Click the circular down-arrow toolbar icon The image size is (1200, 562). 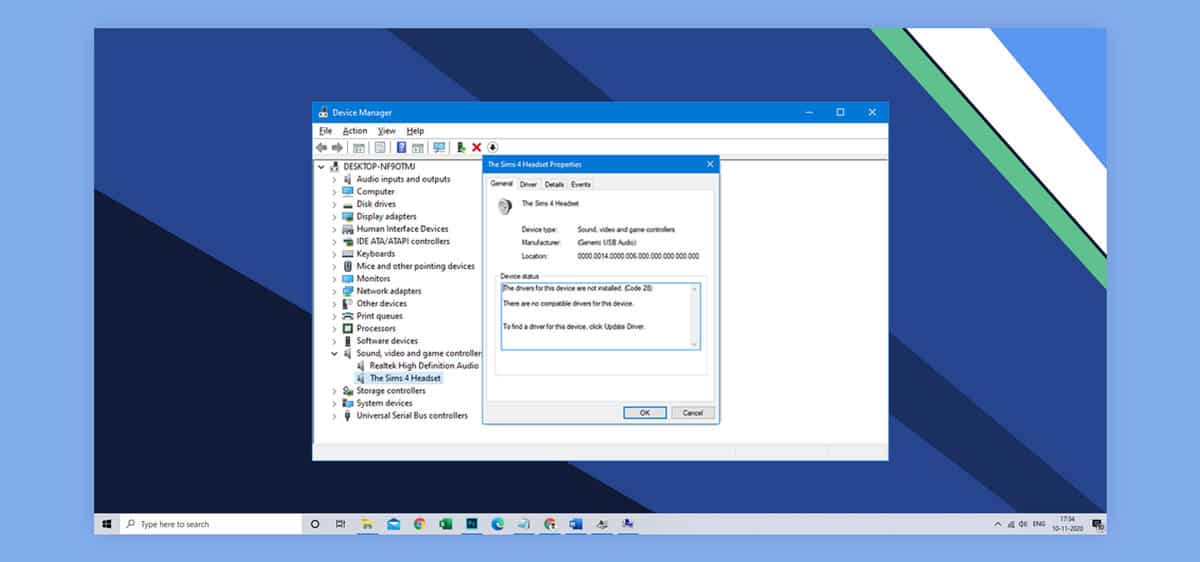pyautogui.click(x=492, y=147)
